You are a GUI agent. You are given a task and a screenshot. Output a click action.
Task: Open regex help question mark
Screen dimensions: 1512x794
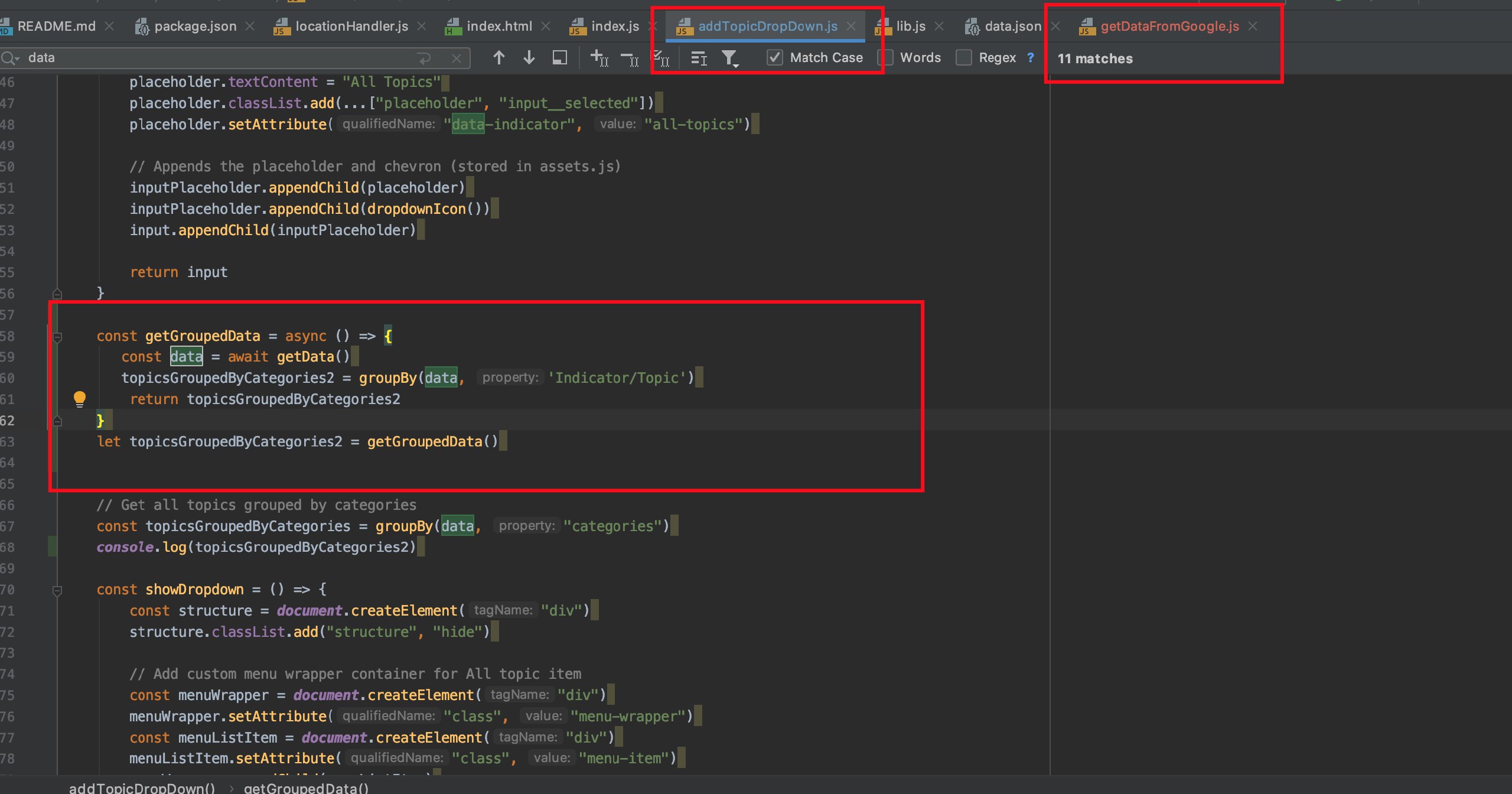pyautogui.click(x=1031, y=58)
